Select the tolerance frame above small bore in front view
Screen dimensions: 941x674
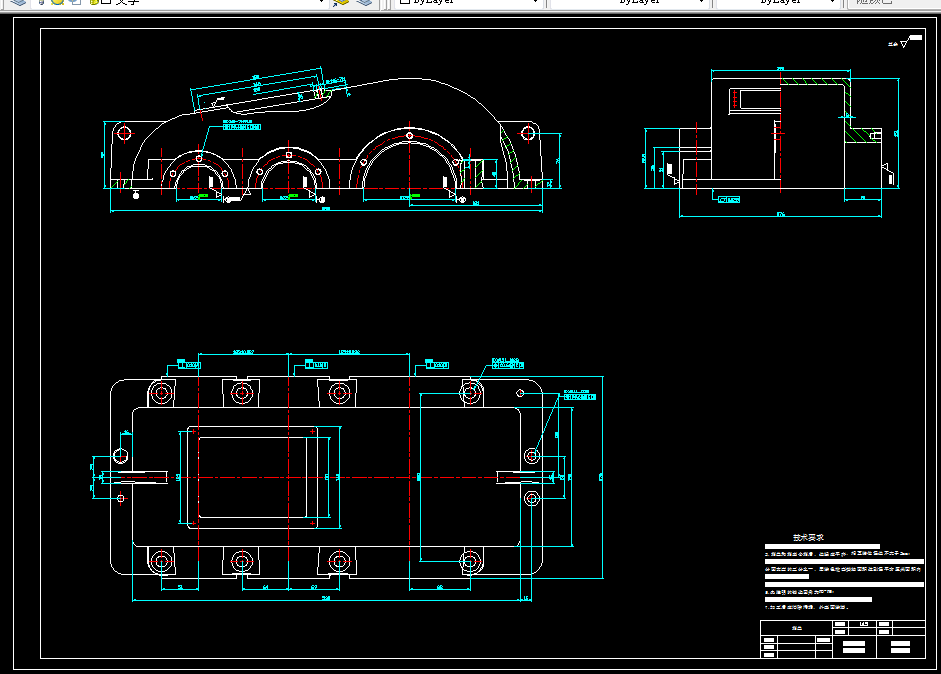tap(242, 127)
